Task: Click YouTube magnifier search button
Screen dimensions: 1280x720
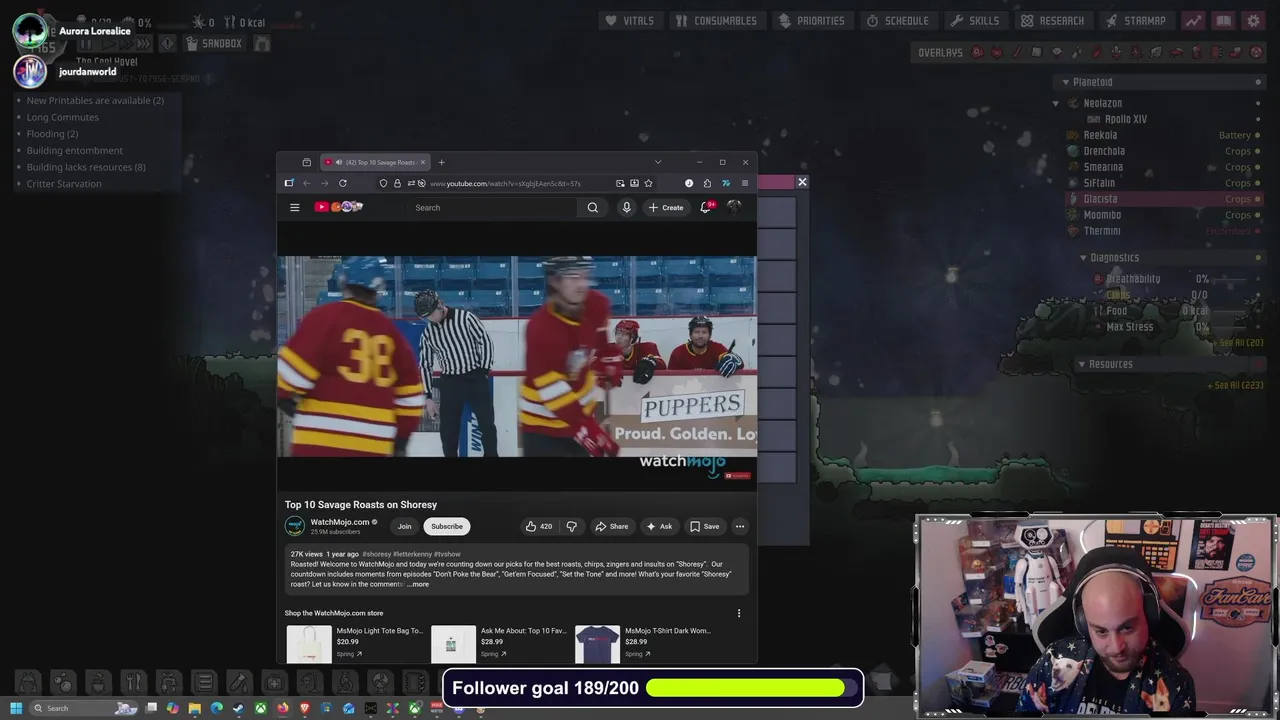Action: tap(593, 208)
